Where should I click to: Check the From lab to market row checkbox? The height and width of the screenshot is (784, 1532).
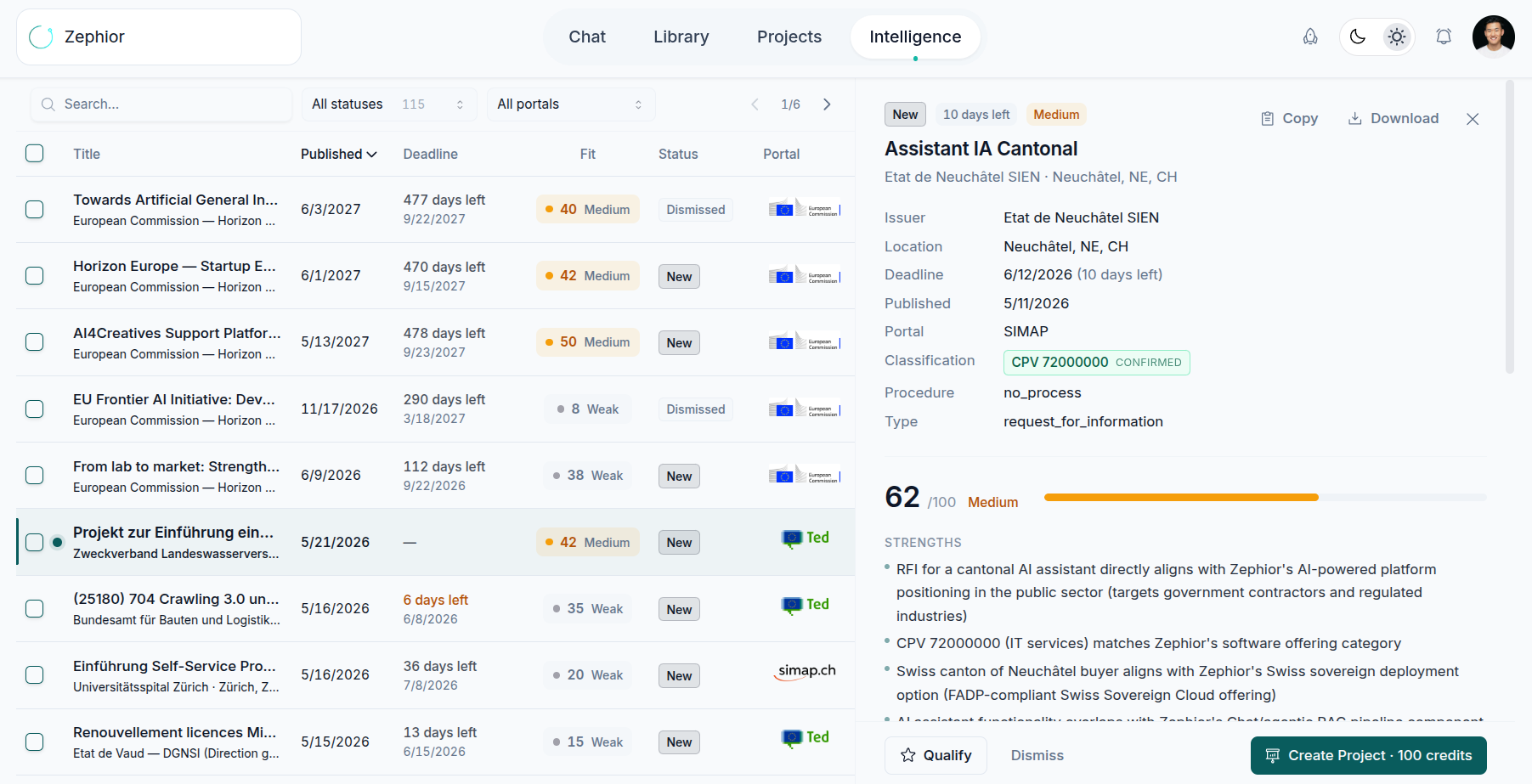click(35, 476)
